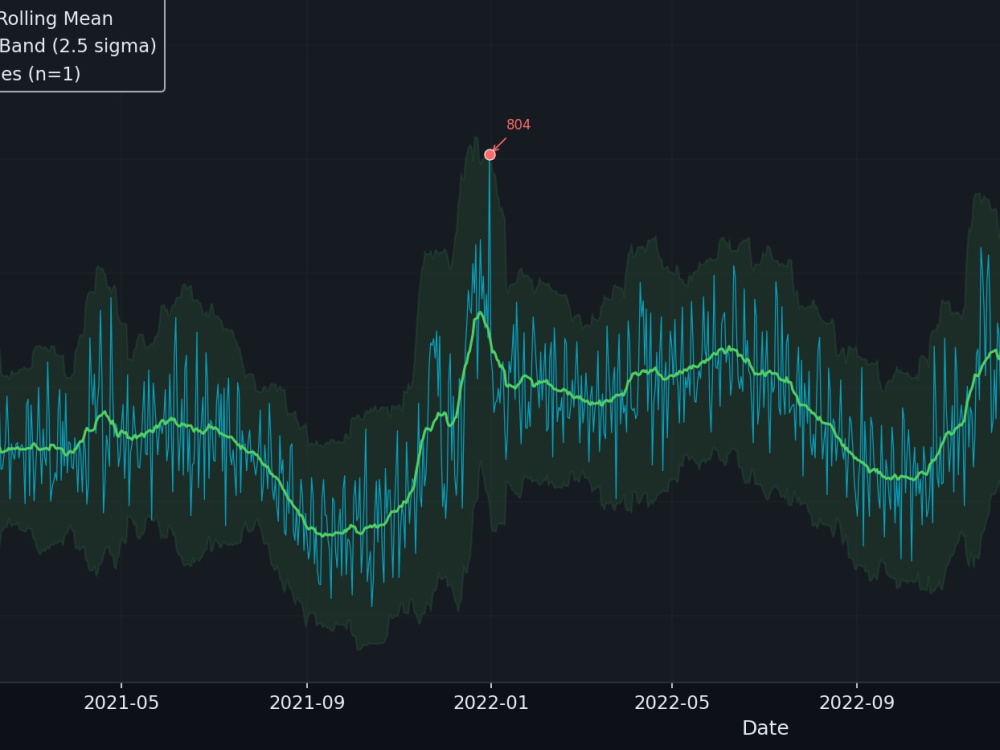
Task: Click the Rolling Mean legend entry
Action: (56, 18)
